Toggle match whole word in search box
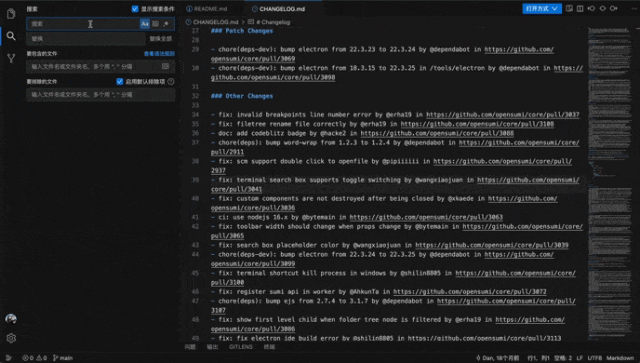Image resolution: width=640 pixels, height=363 pixels. (x=156, y=24)
